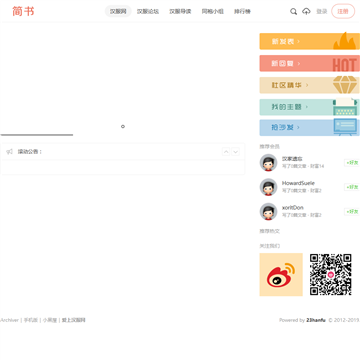Add HowardSuele as friend (+好友)

pyautogui.click(x=352, y=187)
